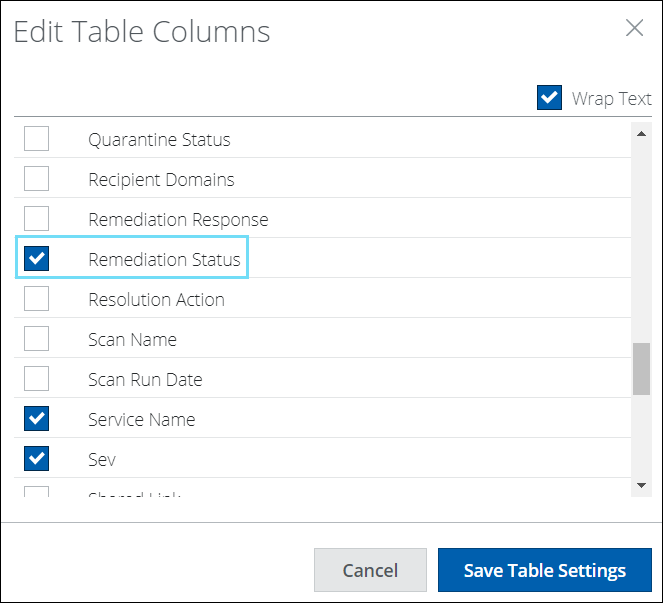Click the Scan Run Date label

point(145,379)
